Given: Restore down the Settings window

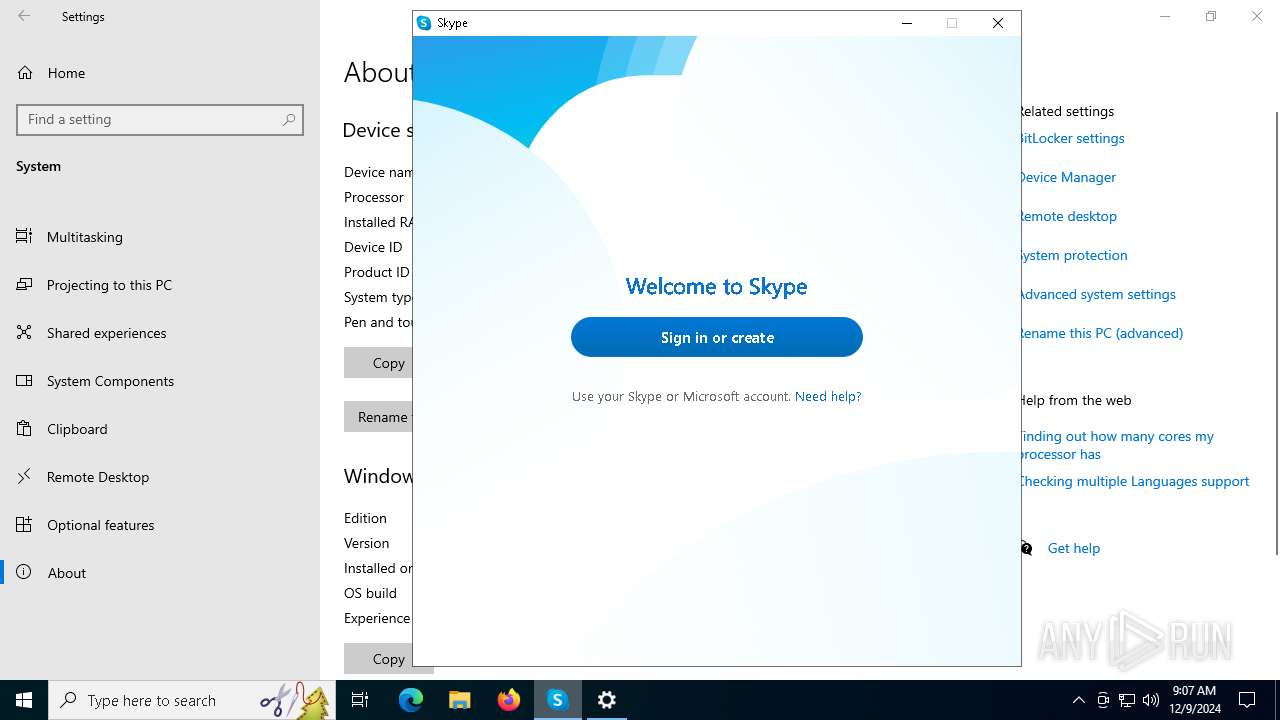Looking at the screenshot, I should (1211, 16).
